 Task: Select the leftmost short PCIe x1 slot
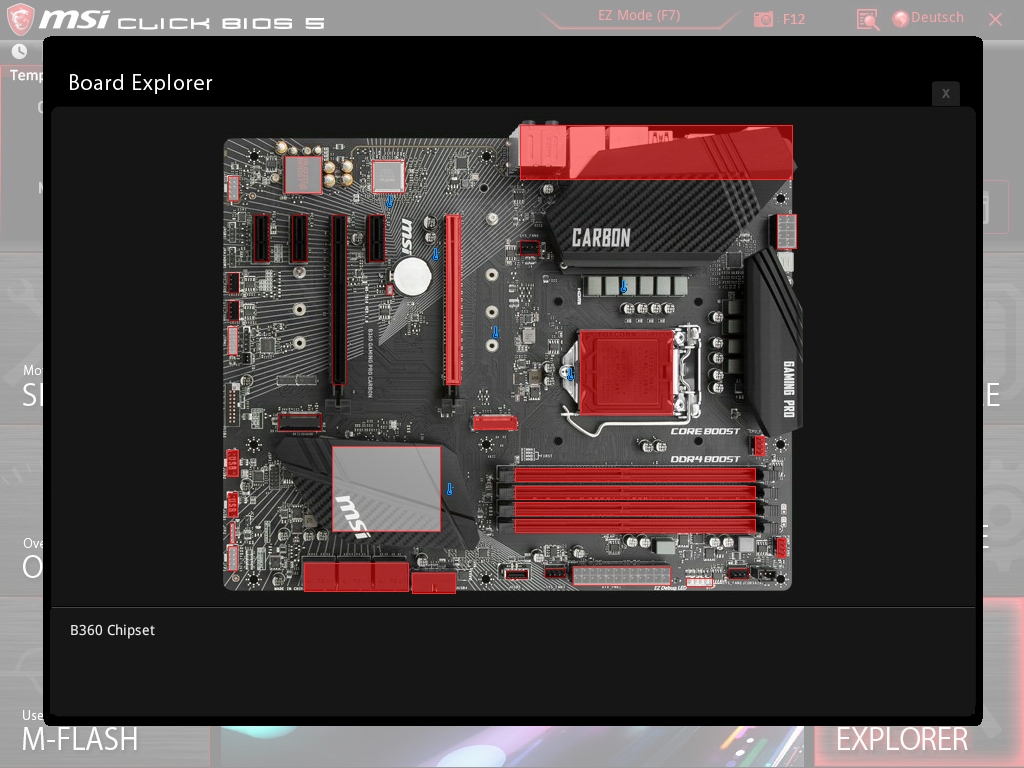click(262, 238)
